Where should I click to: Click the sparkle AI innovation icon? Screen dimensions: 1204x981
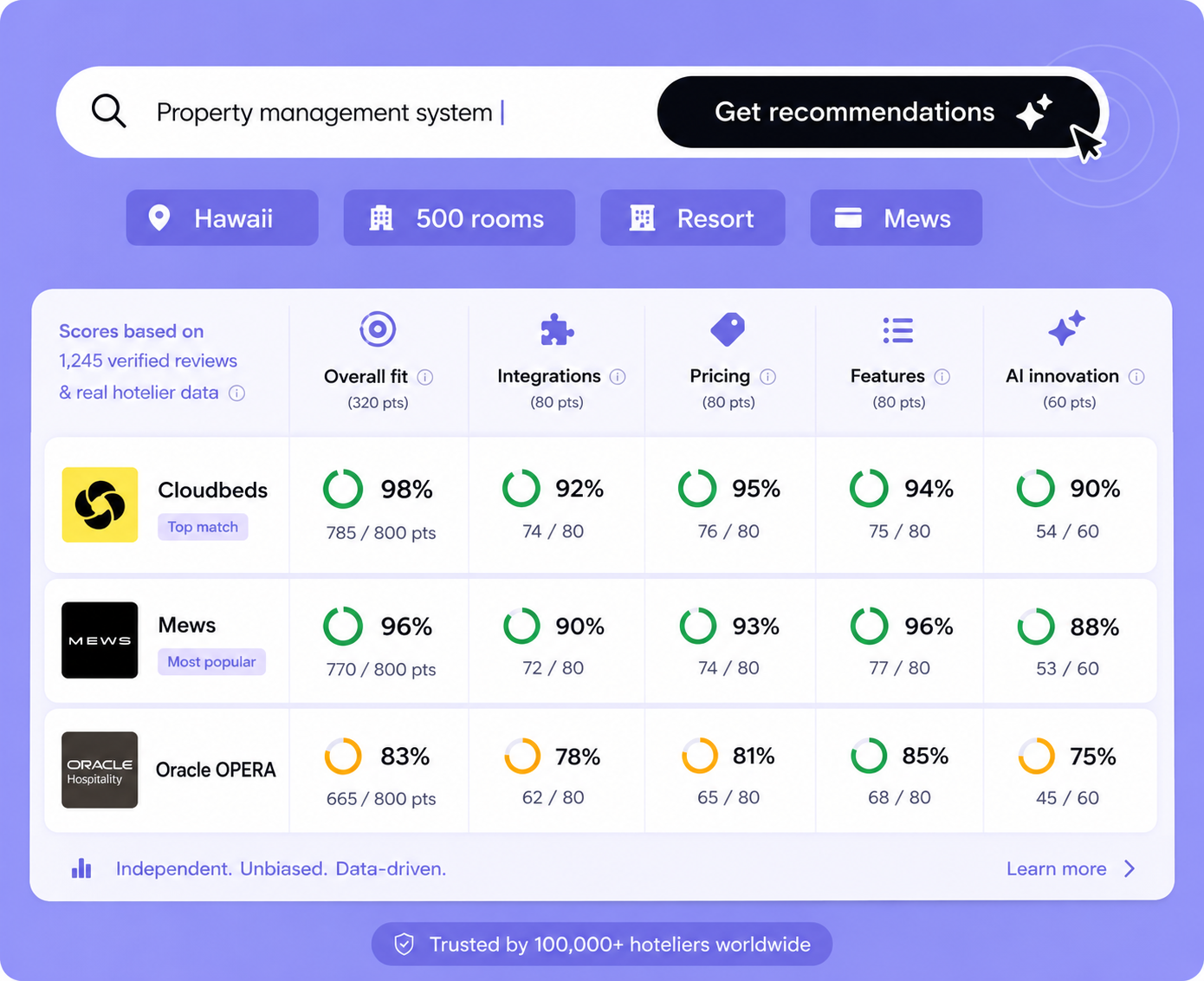tap(1066, 328)
